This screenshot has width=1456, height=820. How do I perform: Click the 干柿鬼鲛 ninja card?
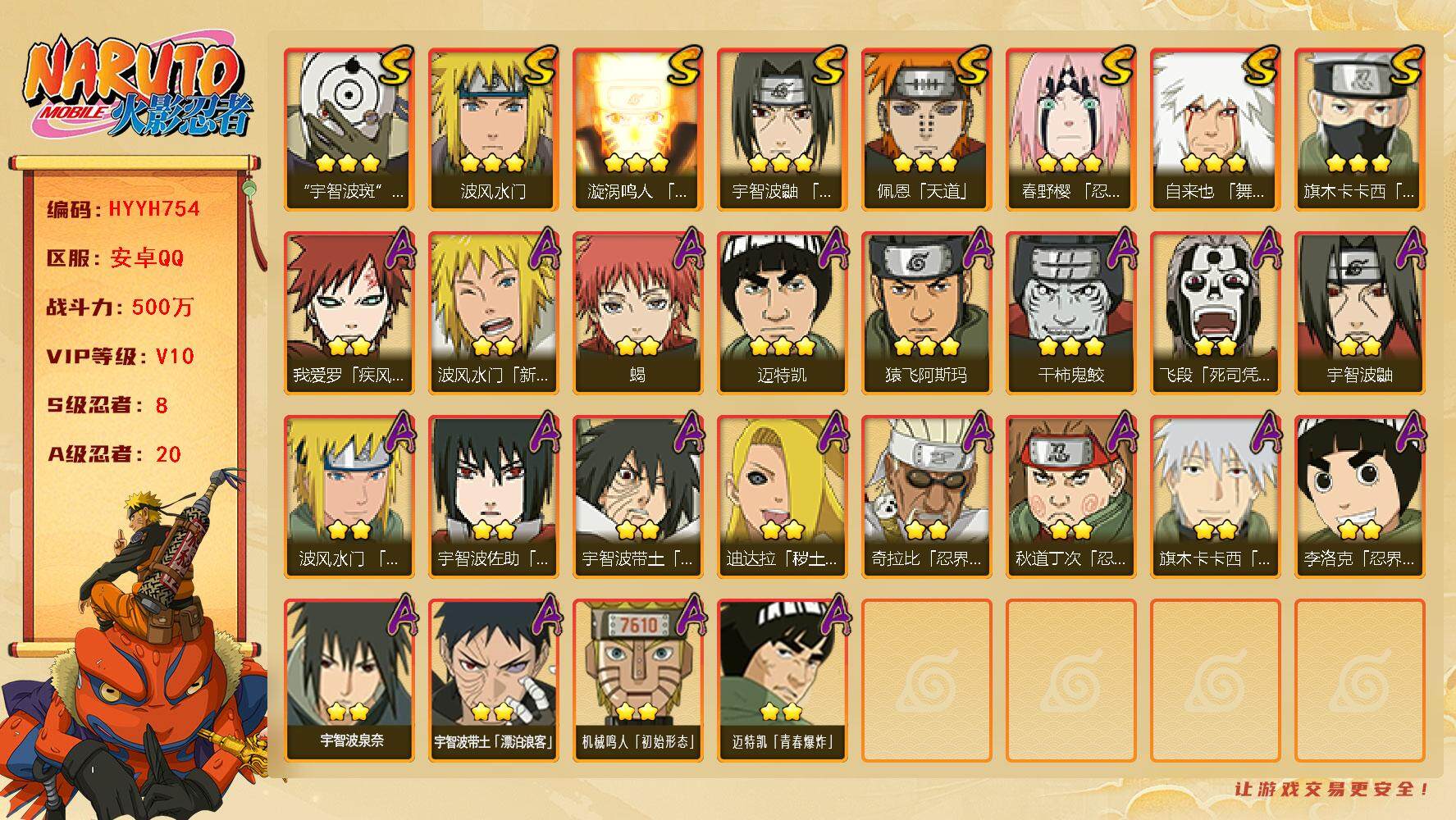(x=1070, y=313)
